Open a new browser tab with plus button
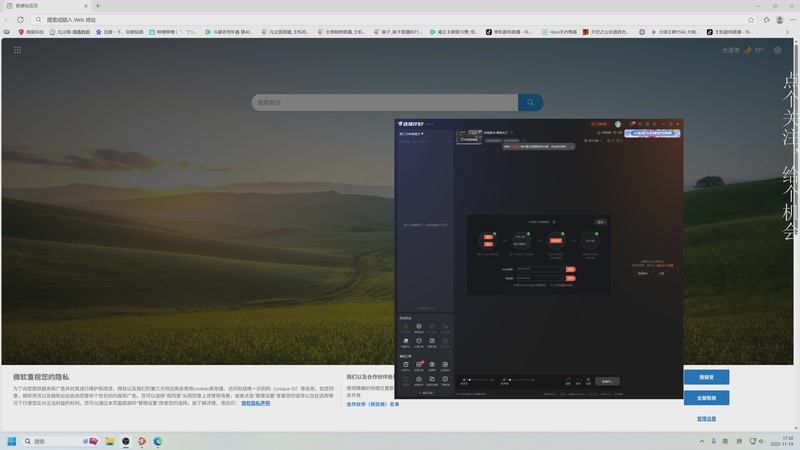 [97, 6]
